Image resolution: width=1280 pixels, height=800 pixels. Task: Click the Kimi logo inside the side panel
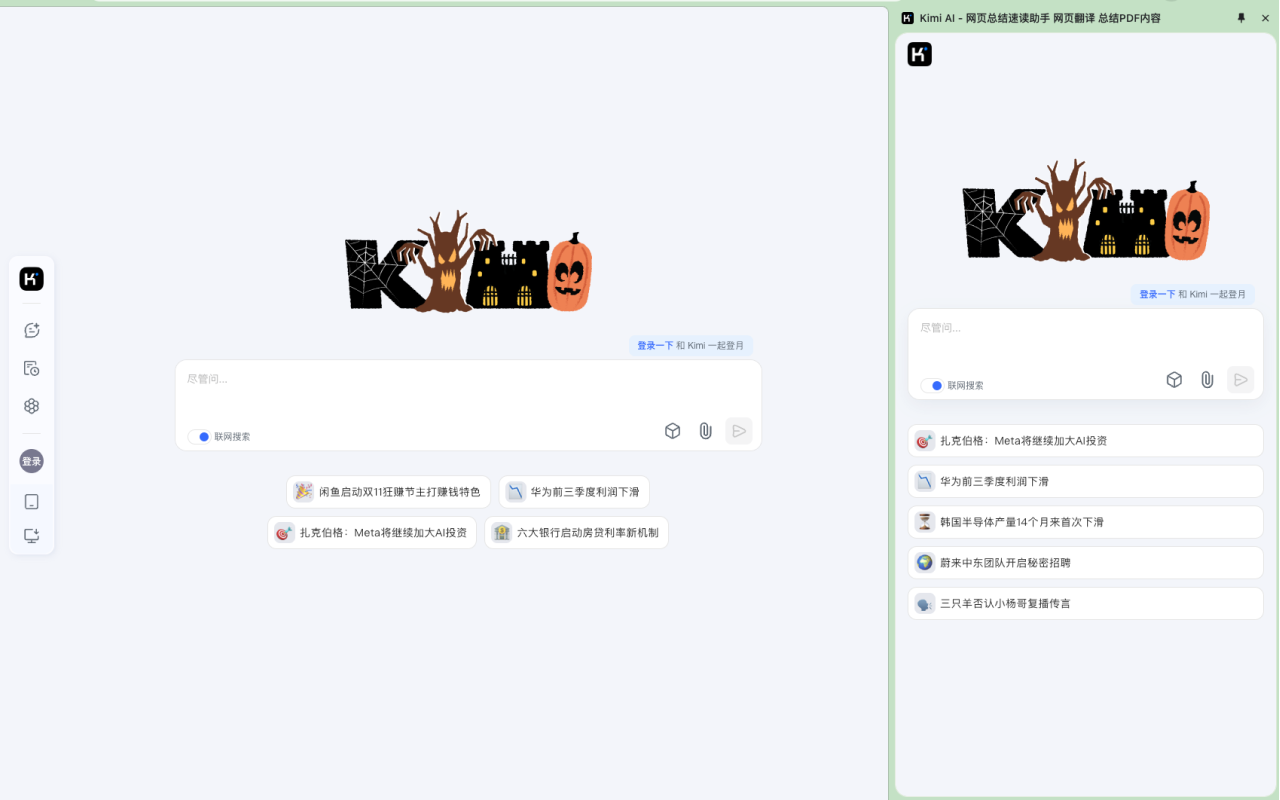(920, 54)
